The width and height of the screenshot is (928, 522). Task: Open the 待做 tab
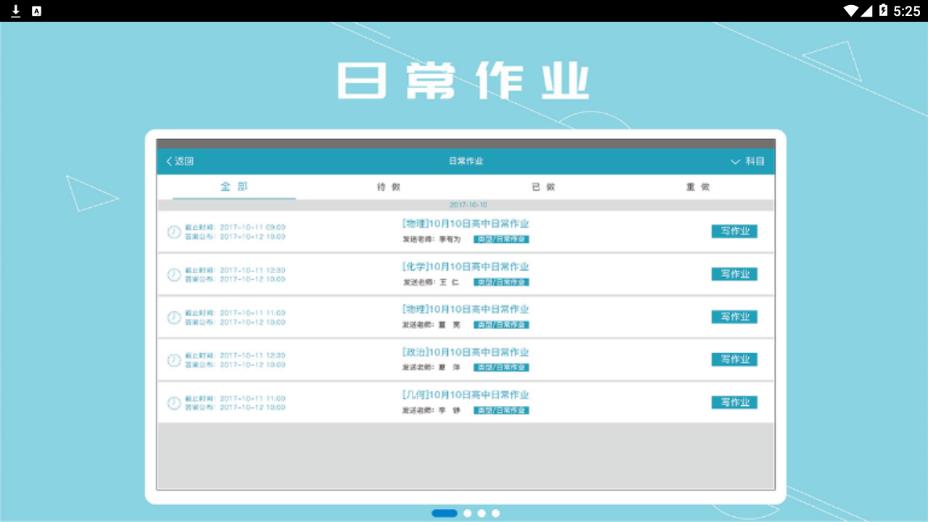388,187
